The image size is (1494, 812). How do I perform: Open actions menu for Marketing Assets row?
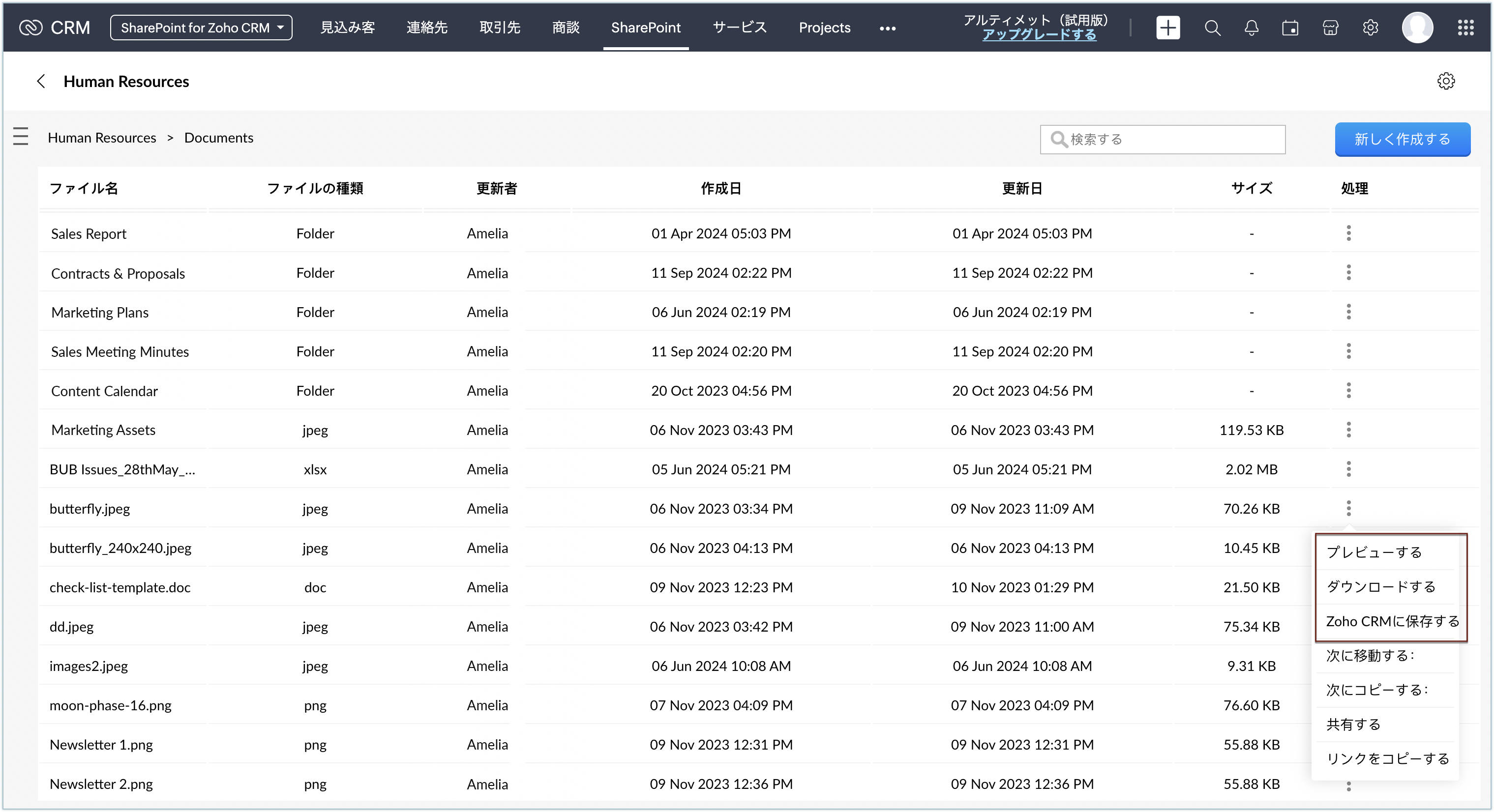point(1348,430)
